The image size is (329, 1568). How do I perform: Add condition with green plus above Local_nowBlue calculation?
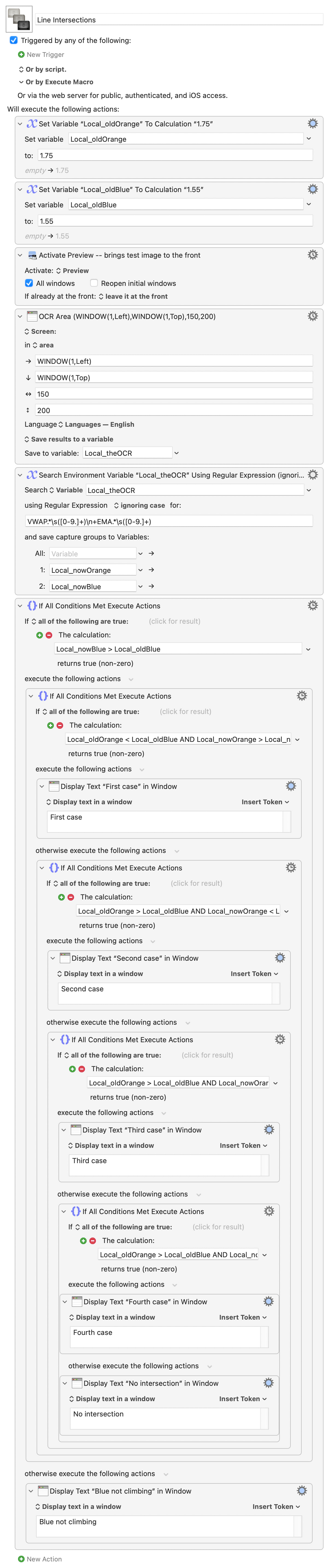[40, 635]
